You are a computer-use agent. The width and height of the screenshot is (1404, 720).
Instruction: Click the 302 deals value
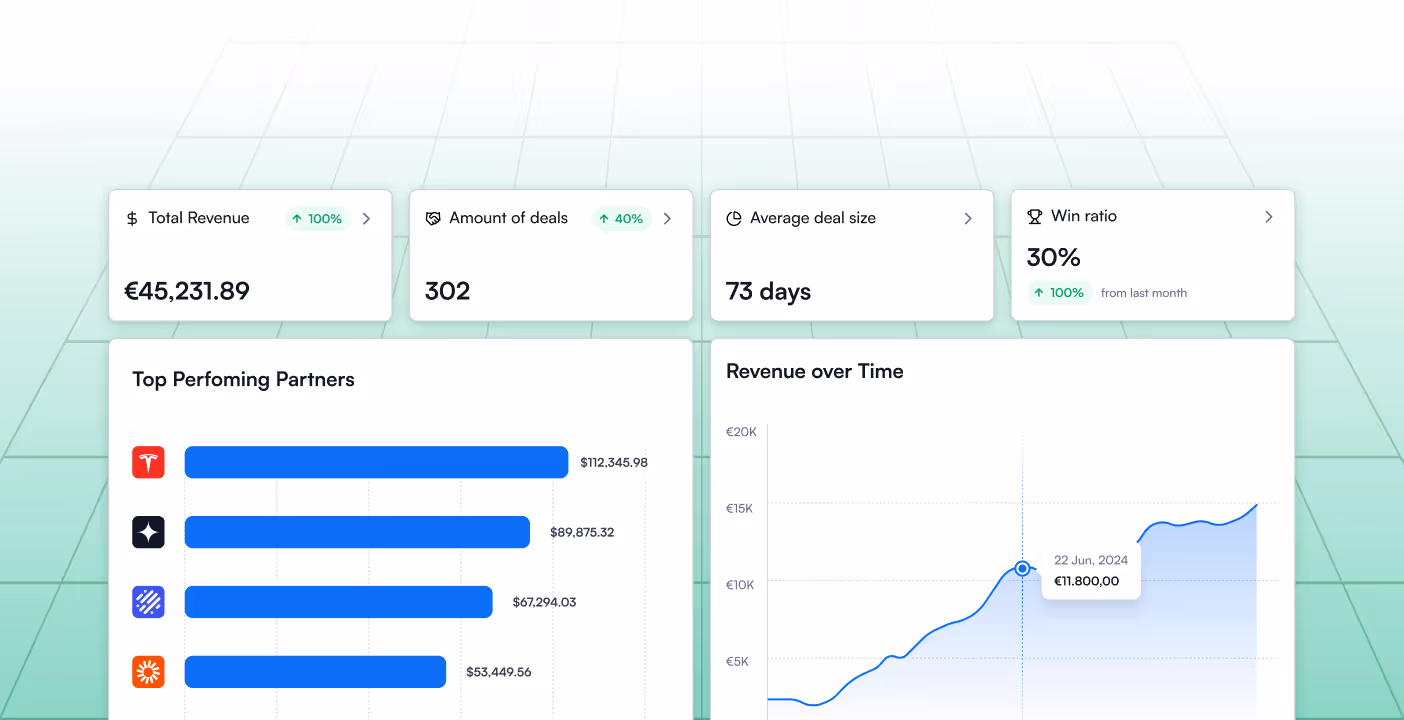447,291
